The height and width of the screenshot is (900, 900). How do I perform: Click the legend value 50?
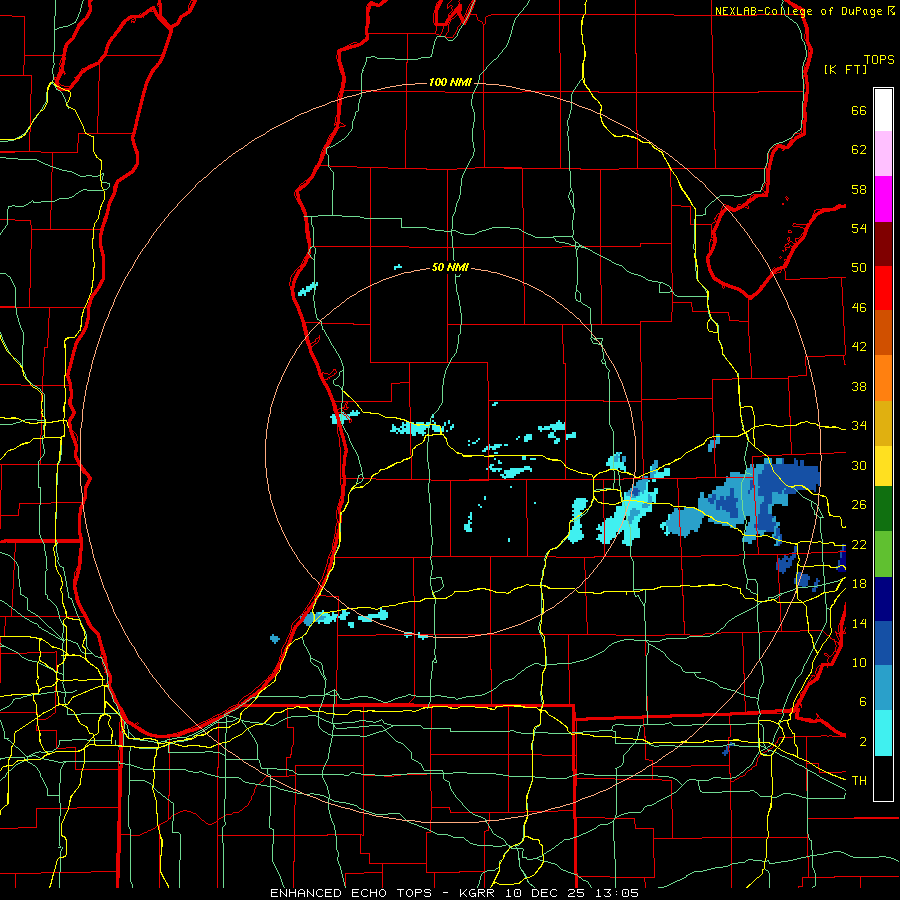click(859, 268)
